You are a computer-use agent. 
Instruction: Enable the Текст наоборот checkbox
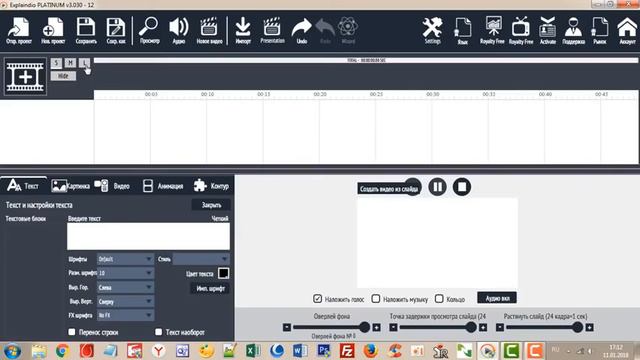(158, 332)
